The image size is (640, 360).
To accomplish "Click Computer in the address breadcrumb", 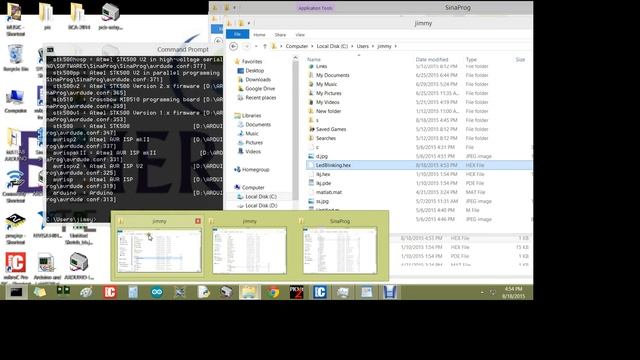I will point(297,46).
